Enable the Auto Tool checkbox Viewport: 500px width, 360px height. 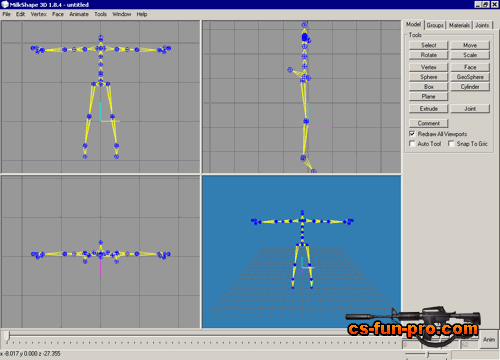[412, 144]
